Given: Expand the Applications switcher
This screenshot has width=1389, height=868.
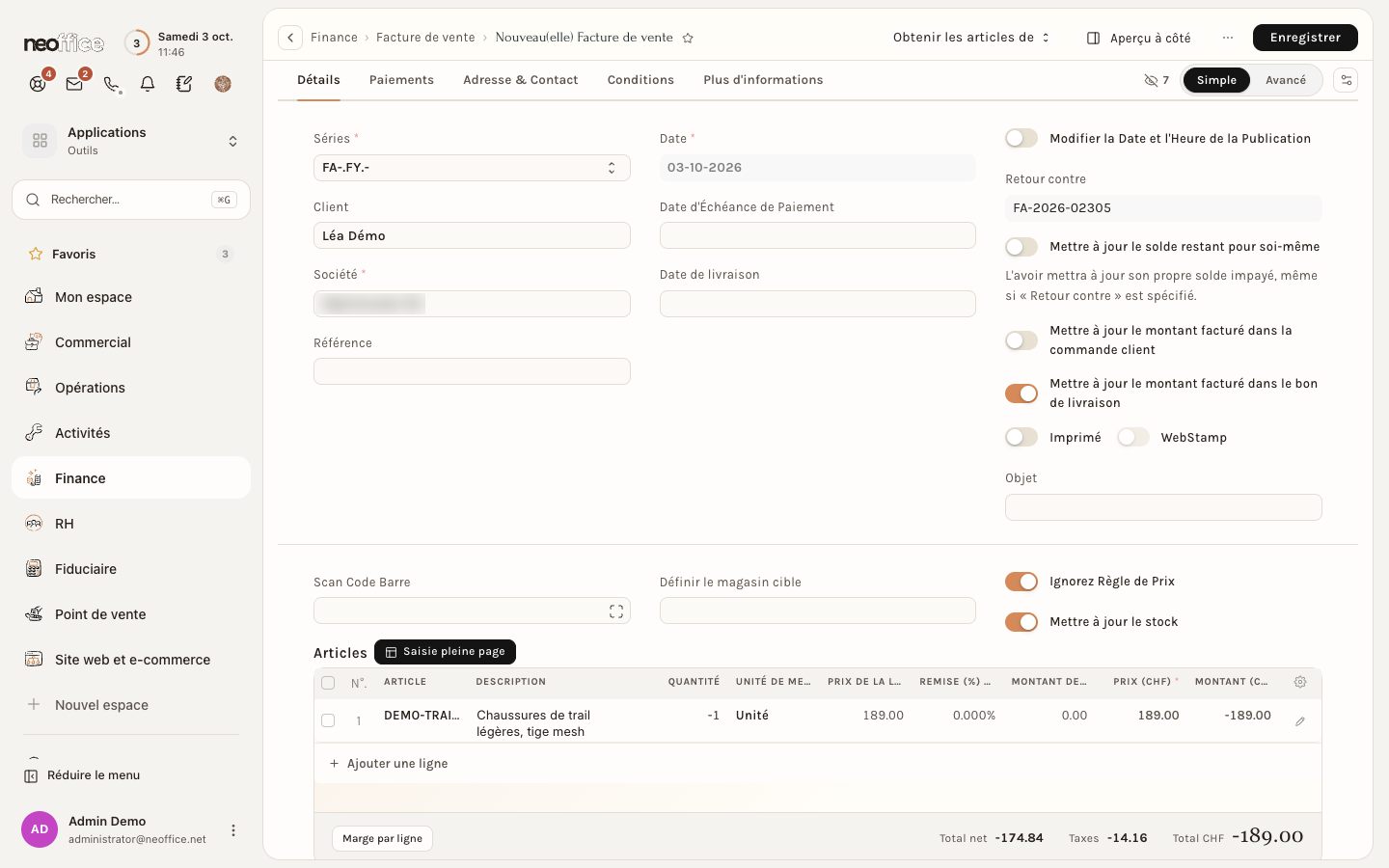Looking at the screenshot, I should pyautogui.click(x=131, y=141).
